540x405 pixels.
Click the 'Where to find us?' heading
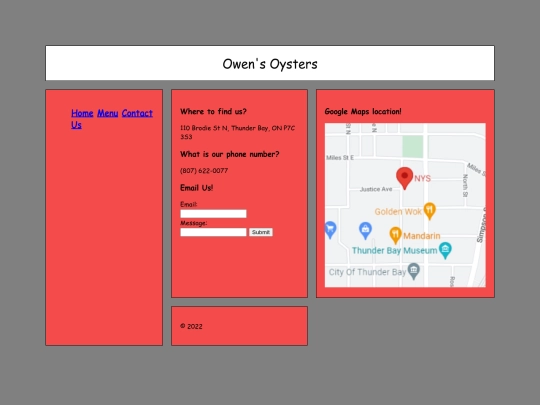[x=213, y=112]
